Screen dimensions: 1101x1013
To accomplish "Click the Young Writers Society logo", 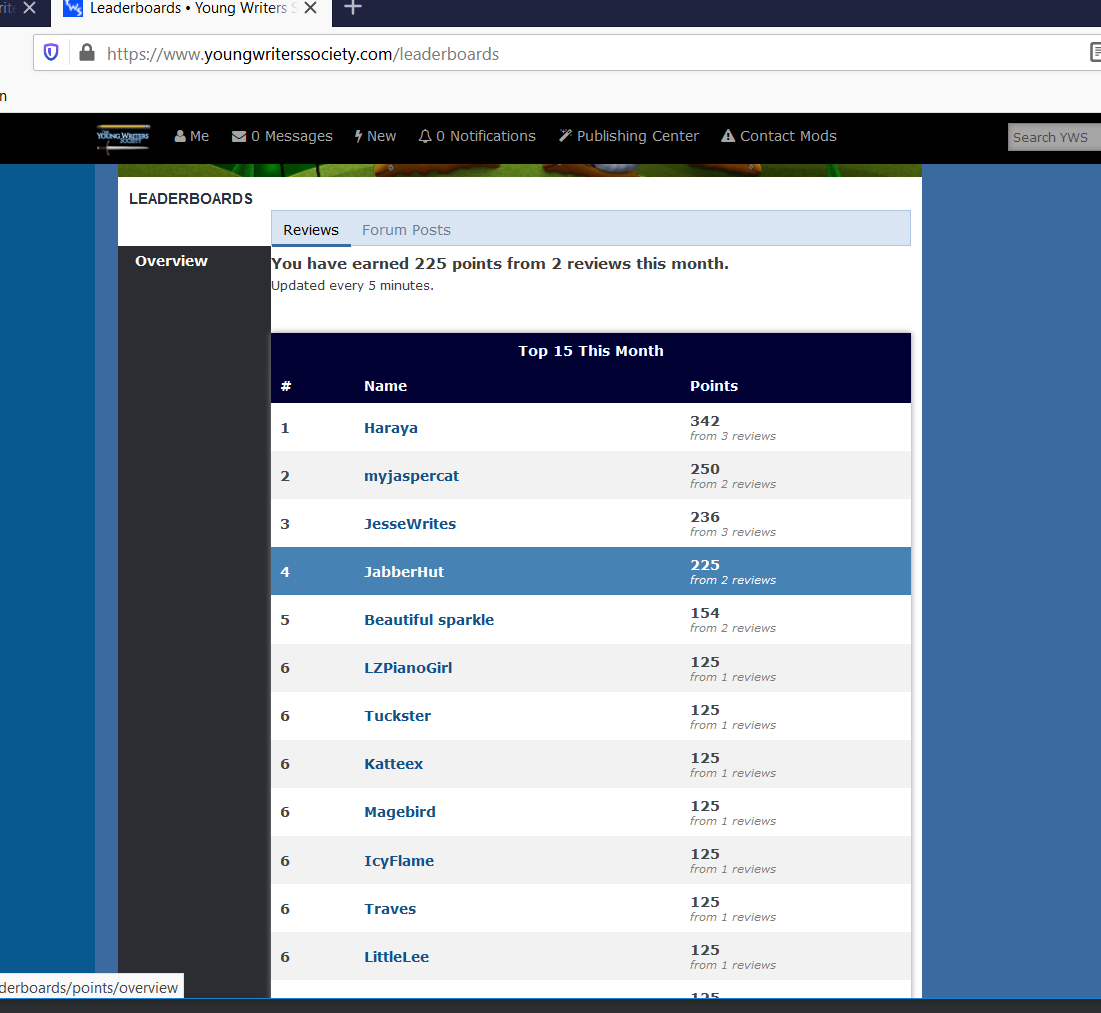I will pos(123,136).
